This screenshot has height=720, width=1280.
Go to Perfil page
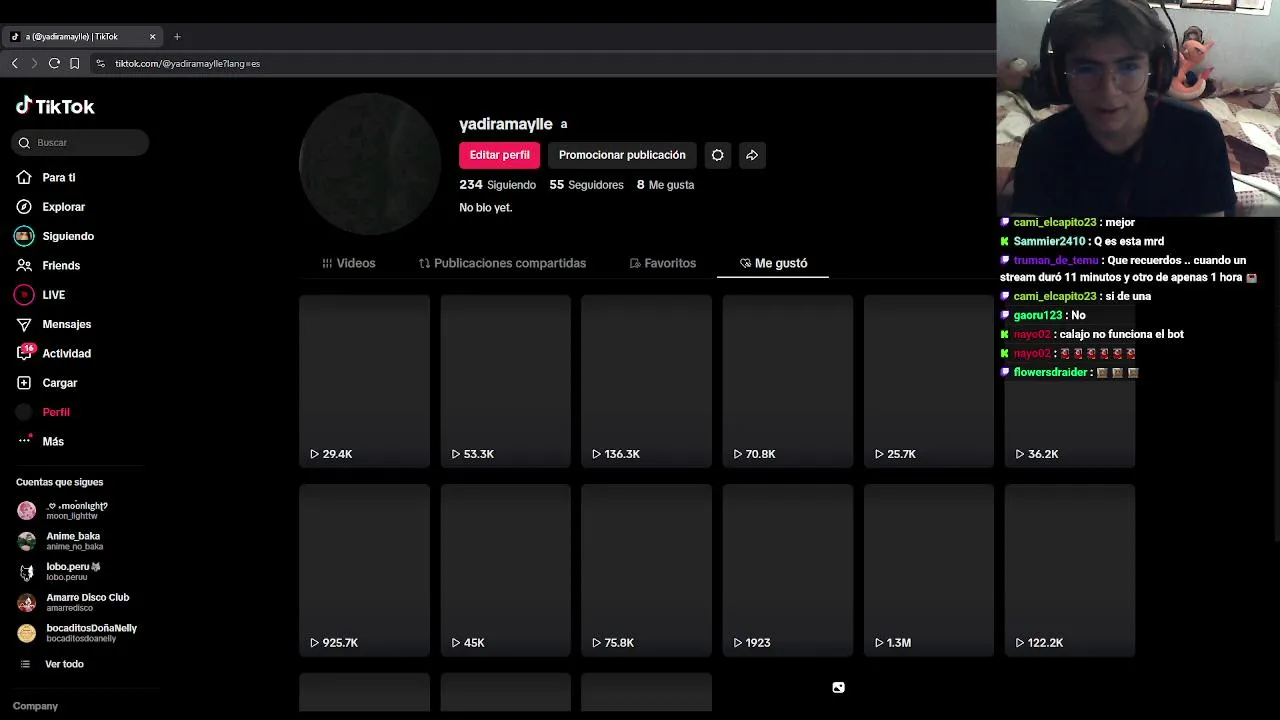point(43,412)
